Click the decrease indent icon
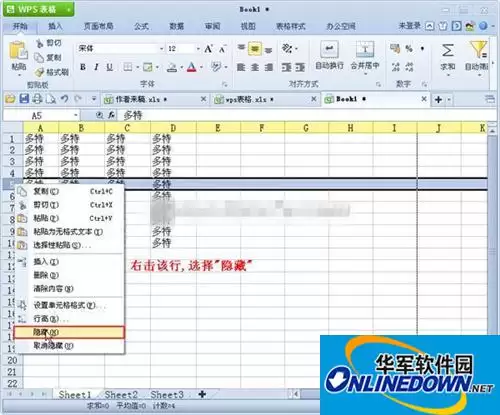Screen dimensions: 500x415 pos(287,67)
